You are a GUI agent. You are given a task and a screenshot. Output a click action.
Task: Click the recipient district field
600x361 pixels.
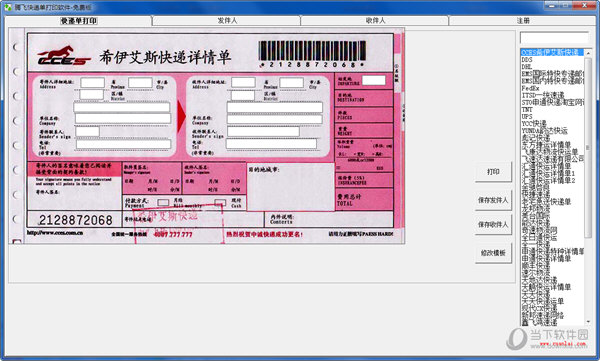(243, 95)
